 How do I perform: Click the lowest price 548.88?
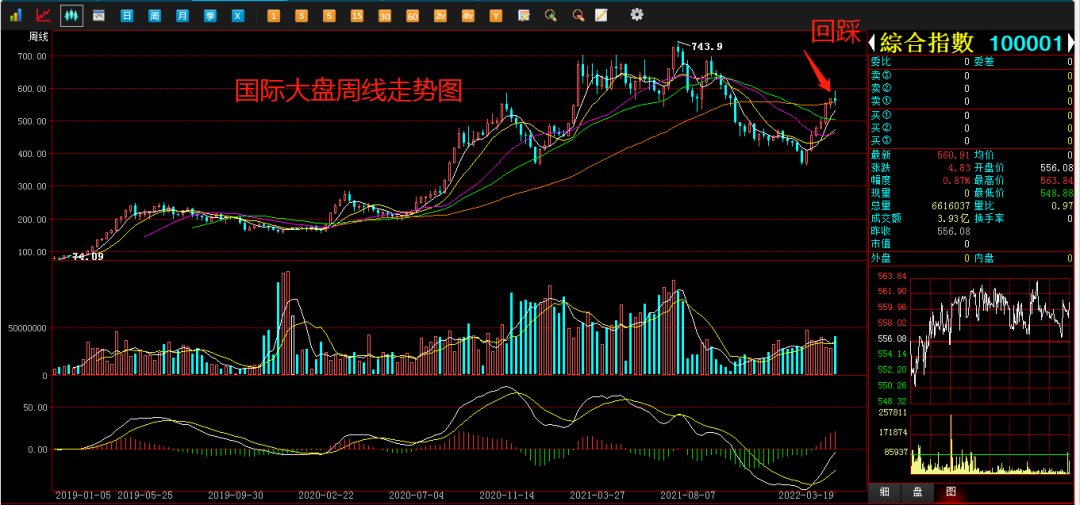tap(1056, 193)
